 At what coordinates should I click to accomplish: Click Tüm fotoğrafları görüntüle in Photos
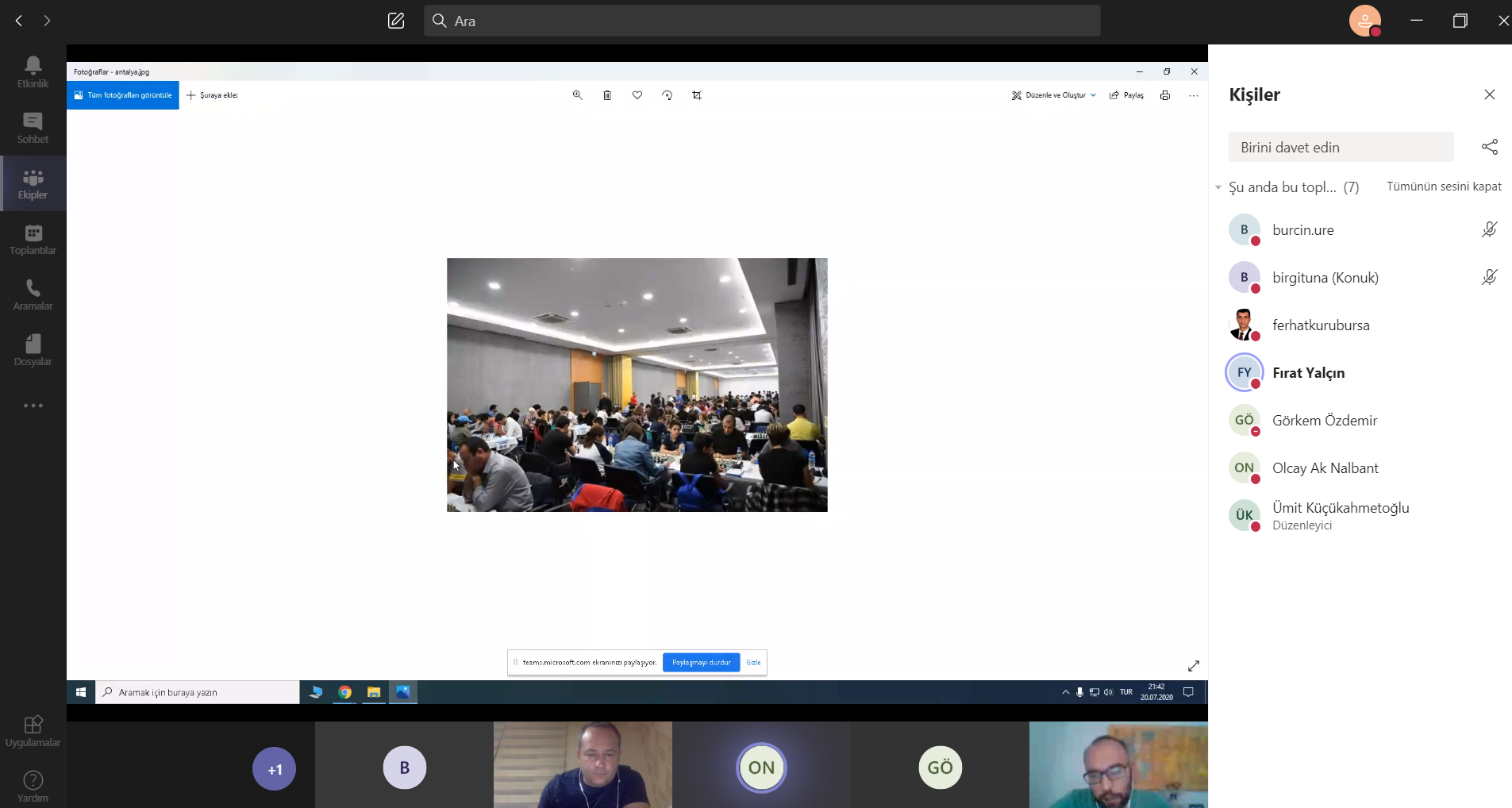click(123, 95)
